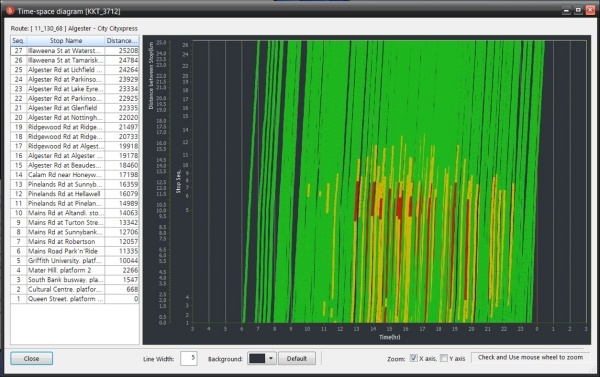Open the Background color dropdown arrow
600x377 pixels.
point(271,359)
